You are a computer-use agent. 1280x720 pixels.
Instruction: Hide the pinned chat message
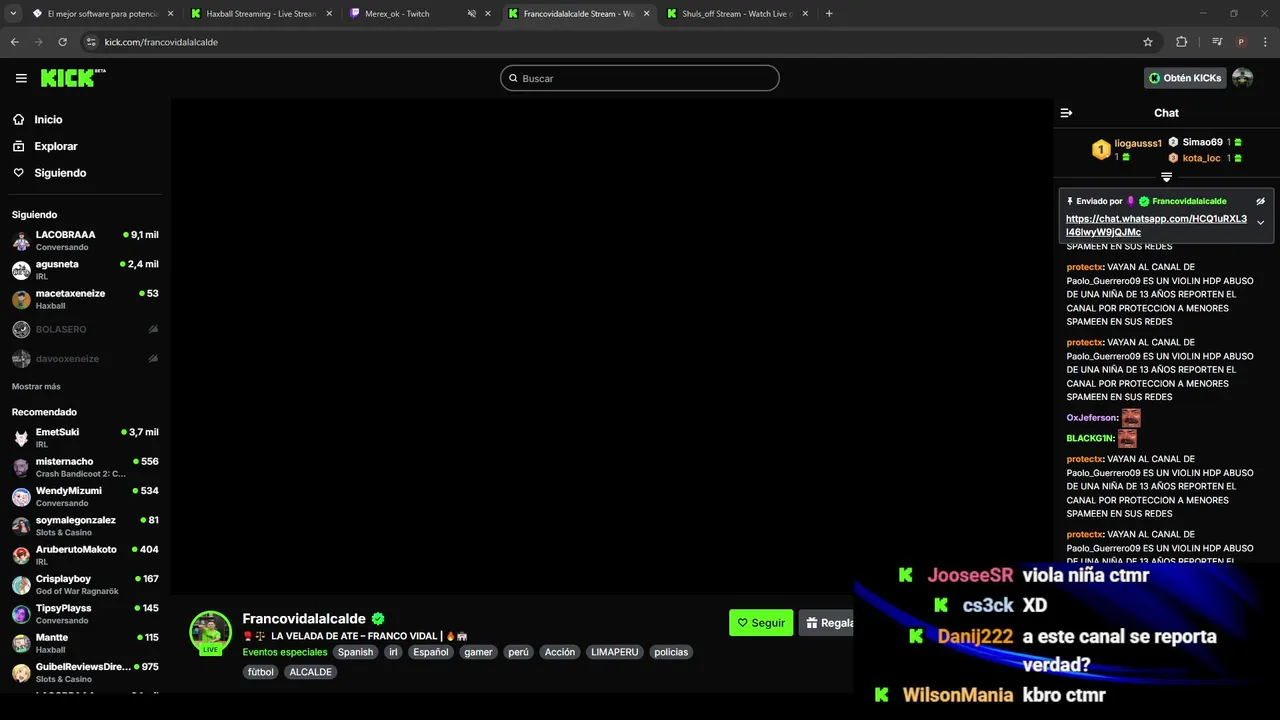[1261, 201]
